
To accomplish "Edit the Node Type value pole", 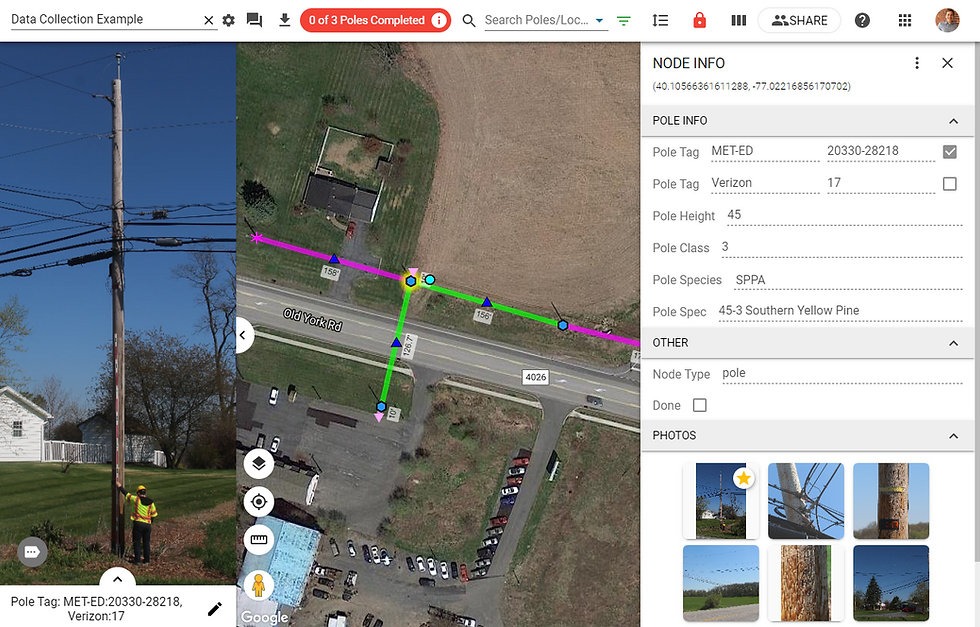I will pyautogui.click(x=842, y=373).
